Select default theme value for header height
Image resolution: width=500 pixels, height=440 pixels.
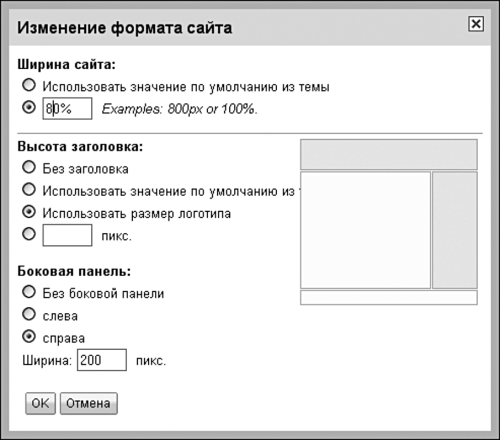coord(29,189)
